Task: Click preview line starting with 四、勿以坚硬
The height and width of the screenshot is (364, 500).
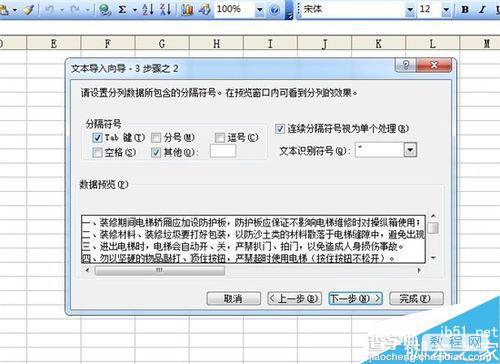Action: (x=239, y=258)
